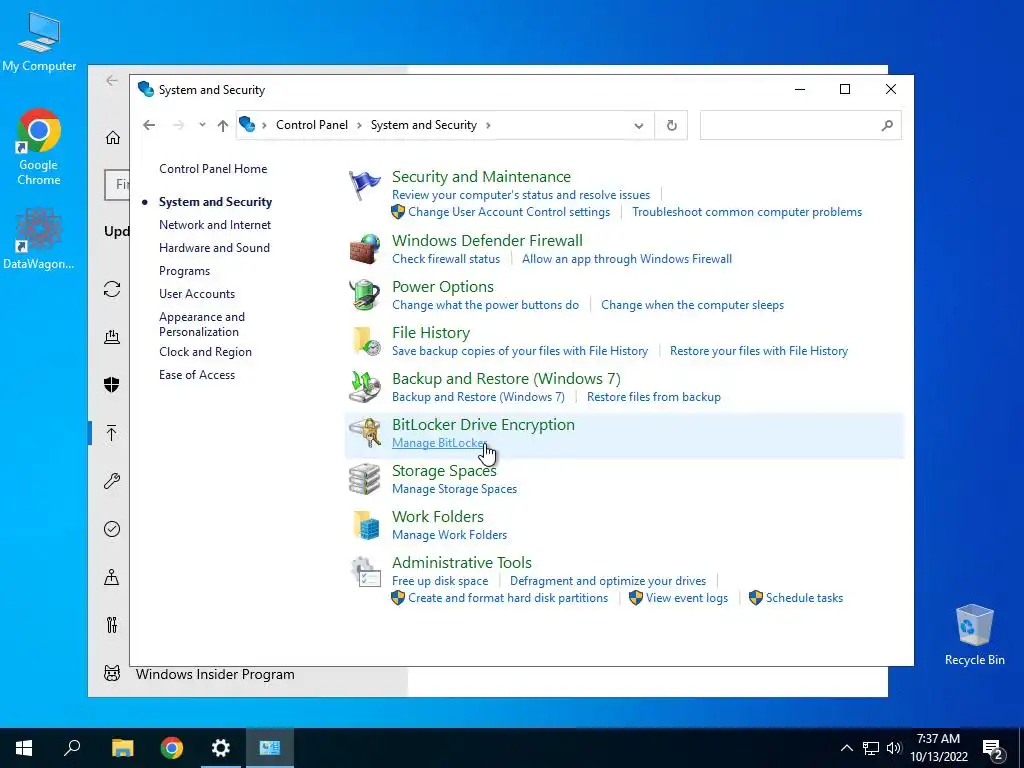Screen dimensions: 1024x768
Task: Click the taskbar clock and date
Action: 938,748
